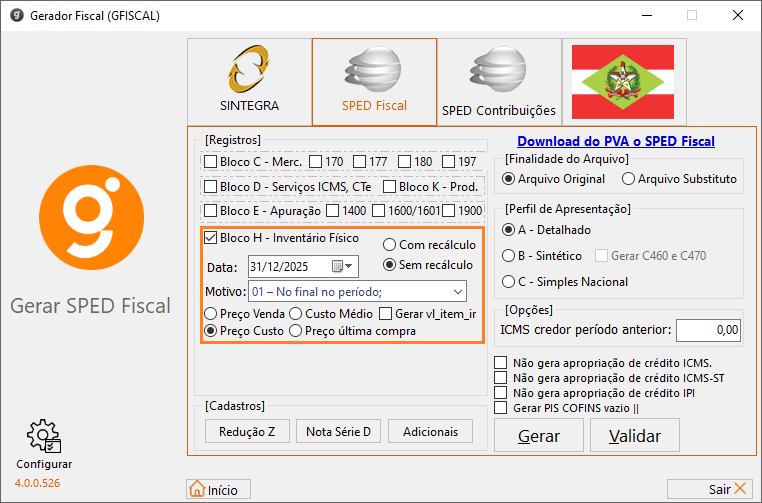Select Sem recálculo option
The height and width of the screenshot is (503, 762).
pyautogui.click(x=389, y=265)
